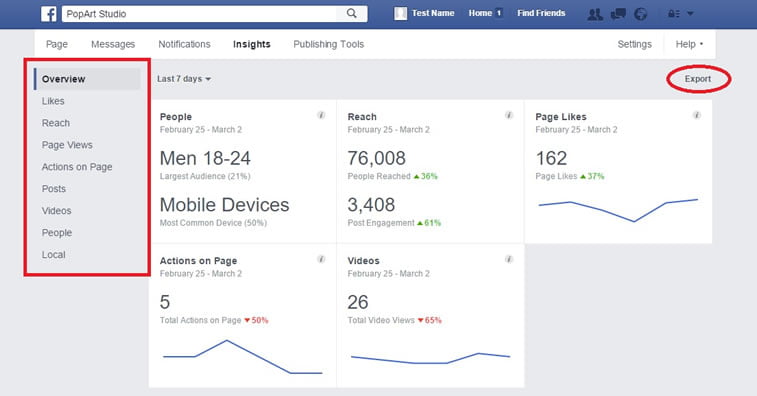
Task: Open People in the insights sidebar
Action: click(57, 233)
